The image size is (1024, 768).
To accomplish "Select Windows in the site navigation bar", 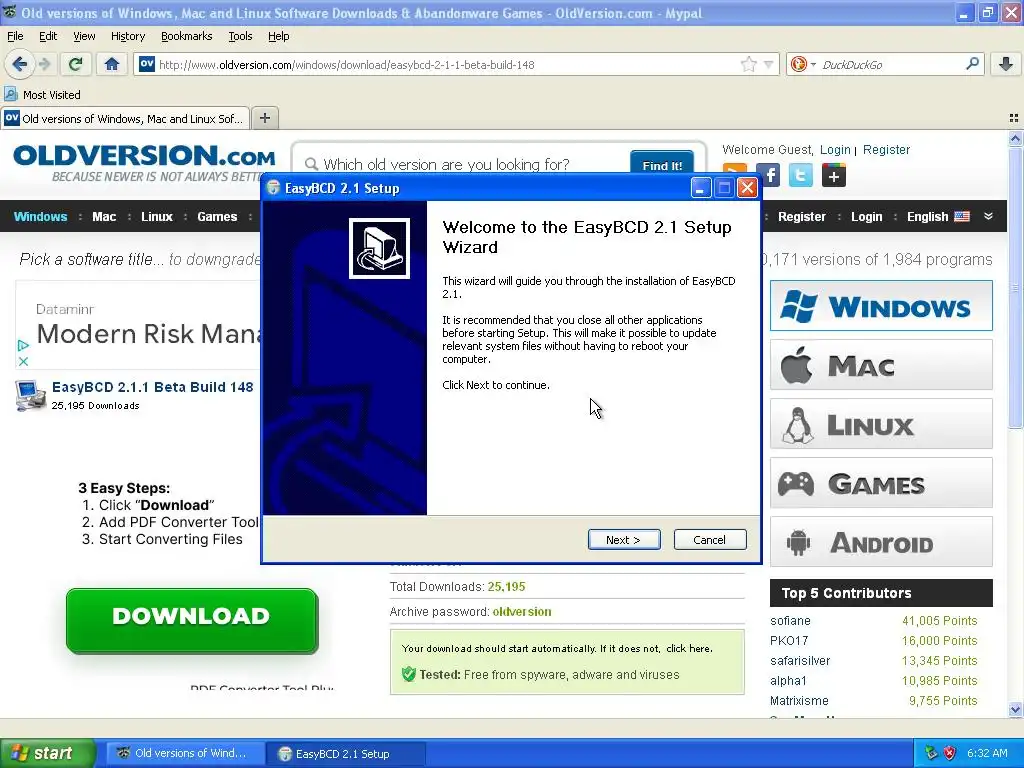I will click(40, 217).
